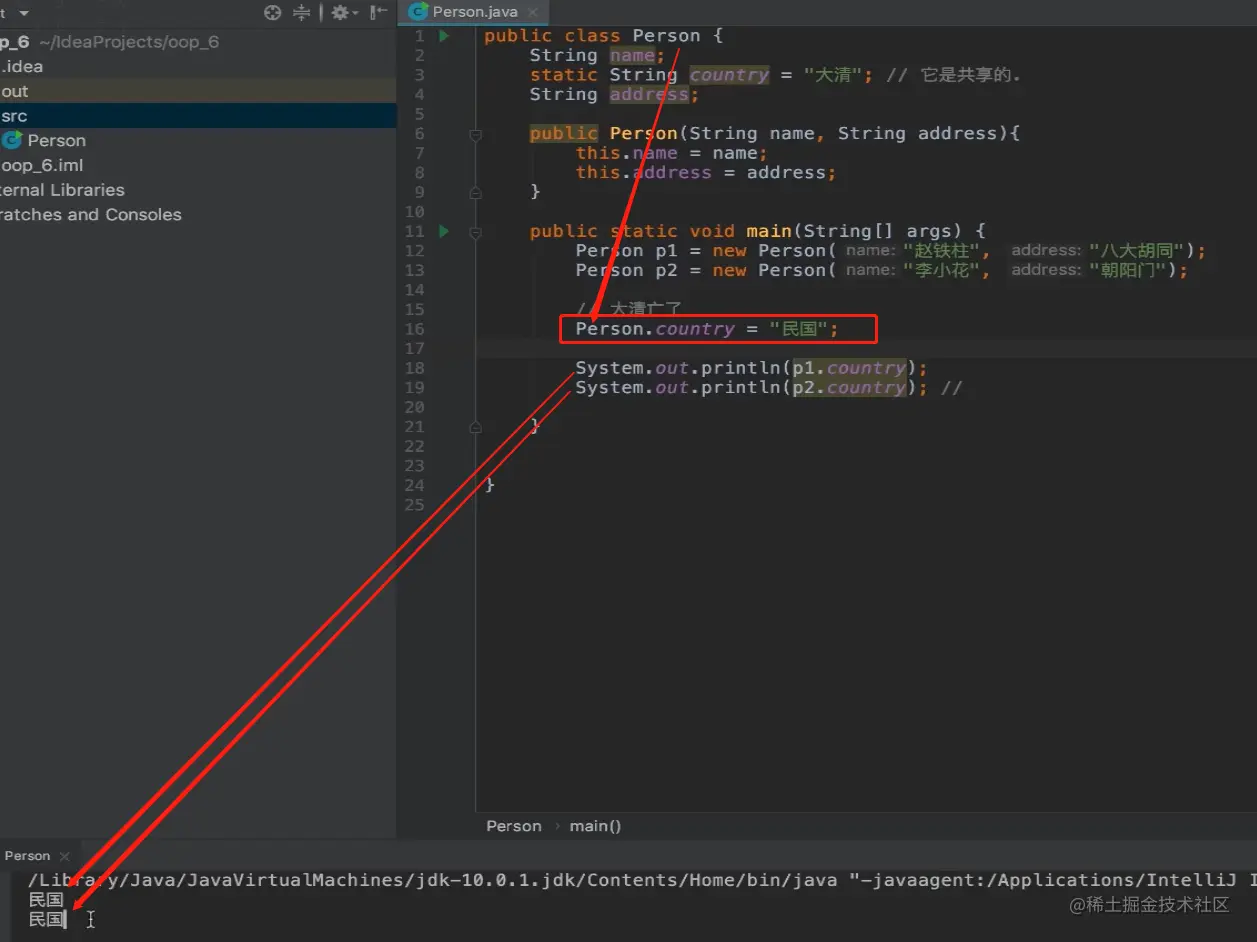Click the collapse all icon in Project panel

click(x=301, y=13)
